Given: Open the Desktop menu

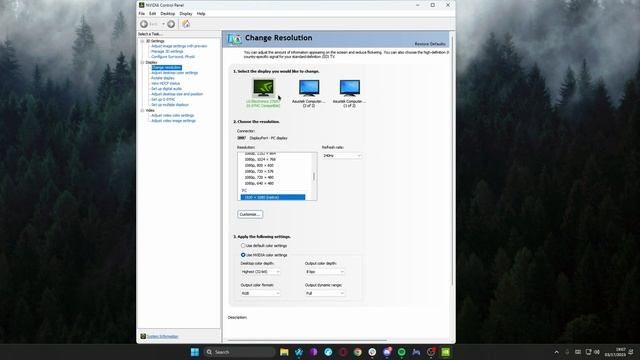Looking at the screenshot, I should [167, 13].
